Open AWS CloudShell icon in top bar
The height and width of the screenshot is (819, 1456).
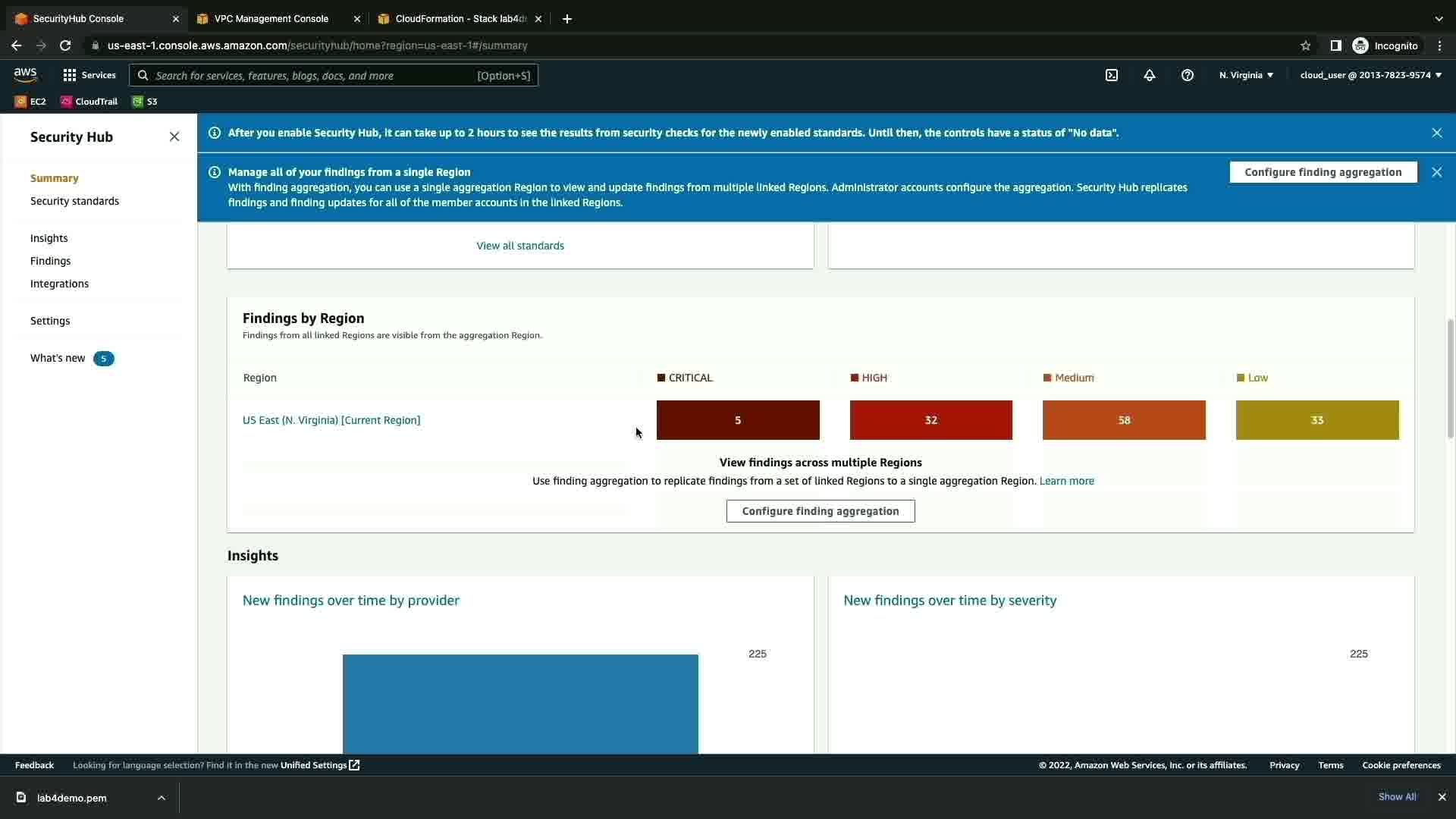[1112, 75]
